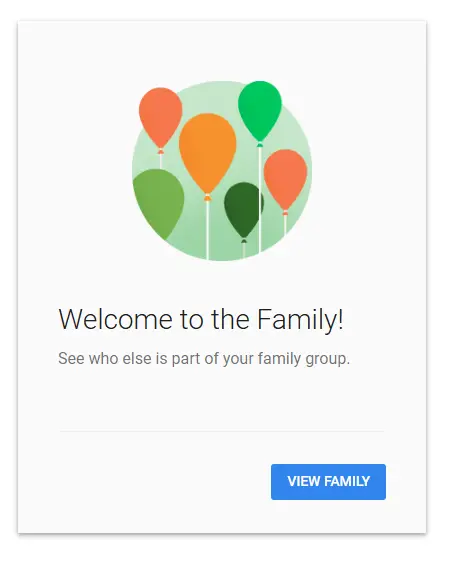This screenshot has height=563, width=449.
Task: Click the thin horizontal divider line
Action: pos(222,431)
